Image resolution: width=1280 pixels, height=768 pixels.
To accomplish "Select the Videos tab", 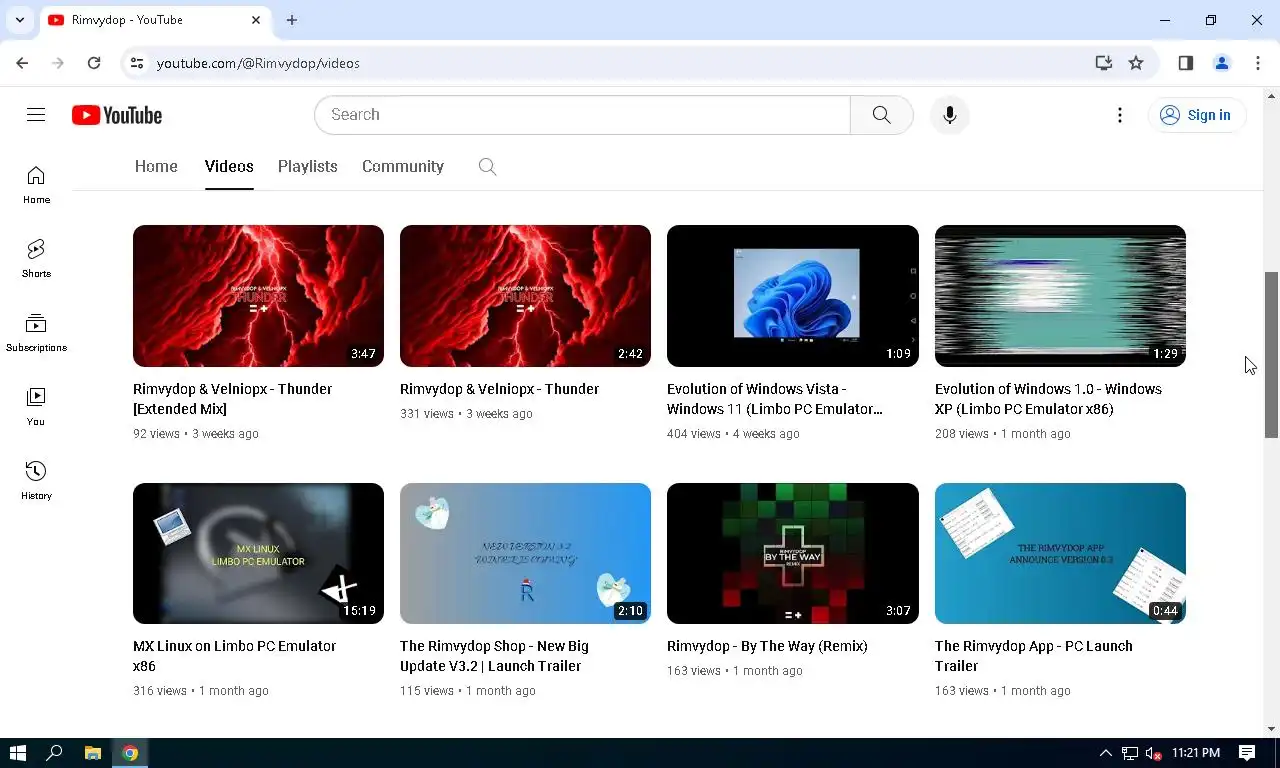I will tap(229, 167).
